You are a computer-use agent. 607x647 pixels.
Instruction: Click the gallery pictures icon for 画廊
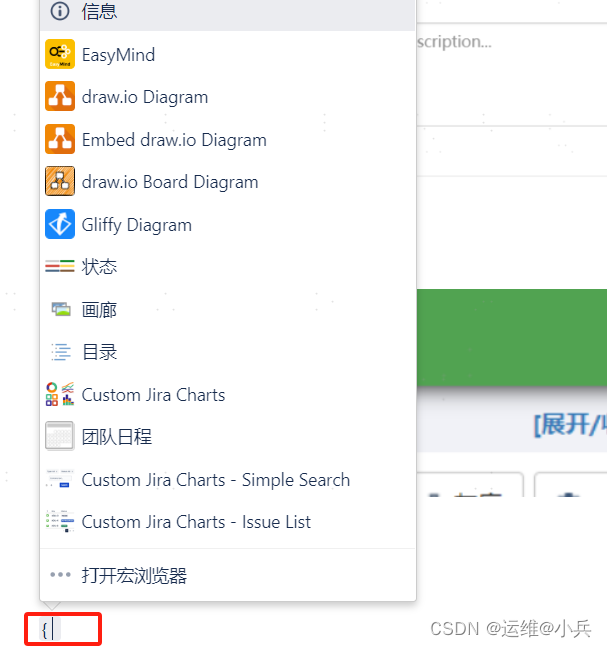click(61, 309)
